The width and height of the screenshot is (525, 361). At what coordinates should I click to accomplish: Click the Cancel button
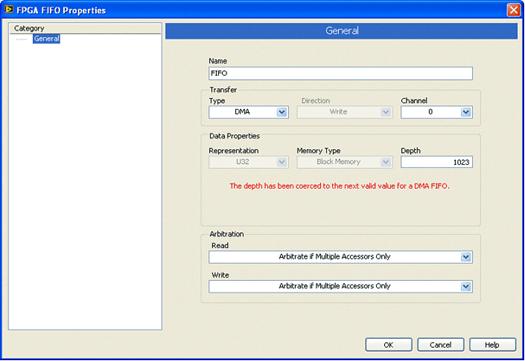click(441, 345)
